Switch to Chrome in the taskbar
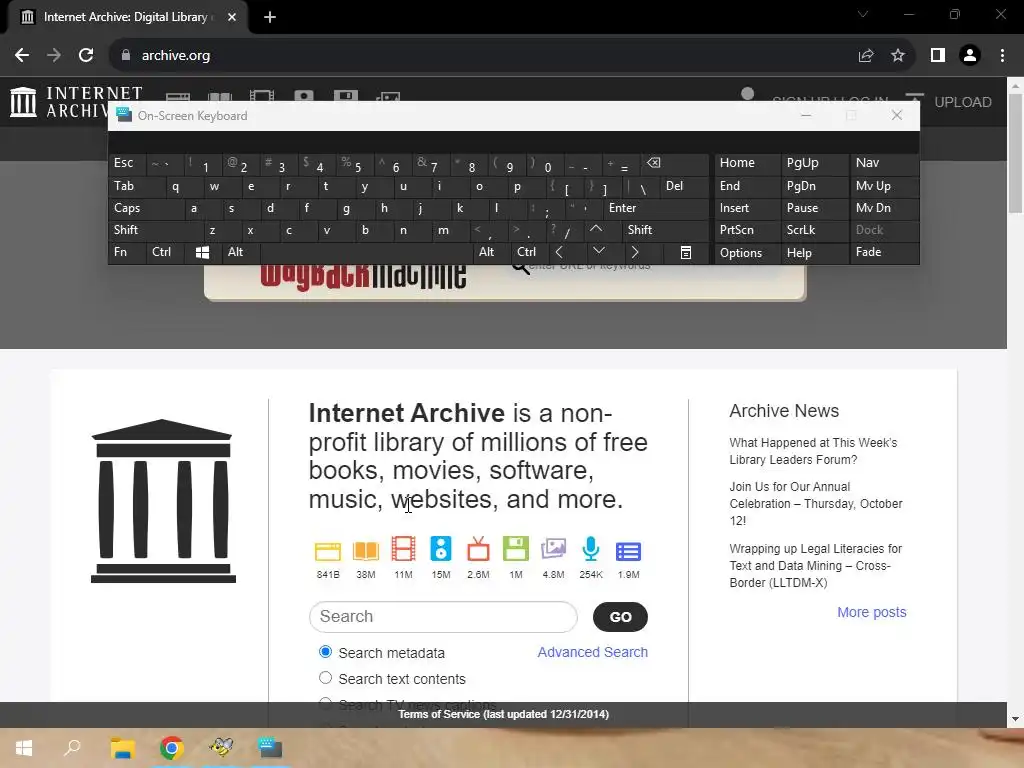1024x768 pixels. point(171,748)
